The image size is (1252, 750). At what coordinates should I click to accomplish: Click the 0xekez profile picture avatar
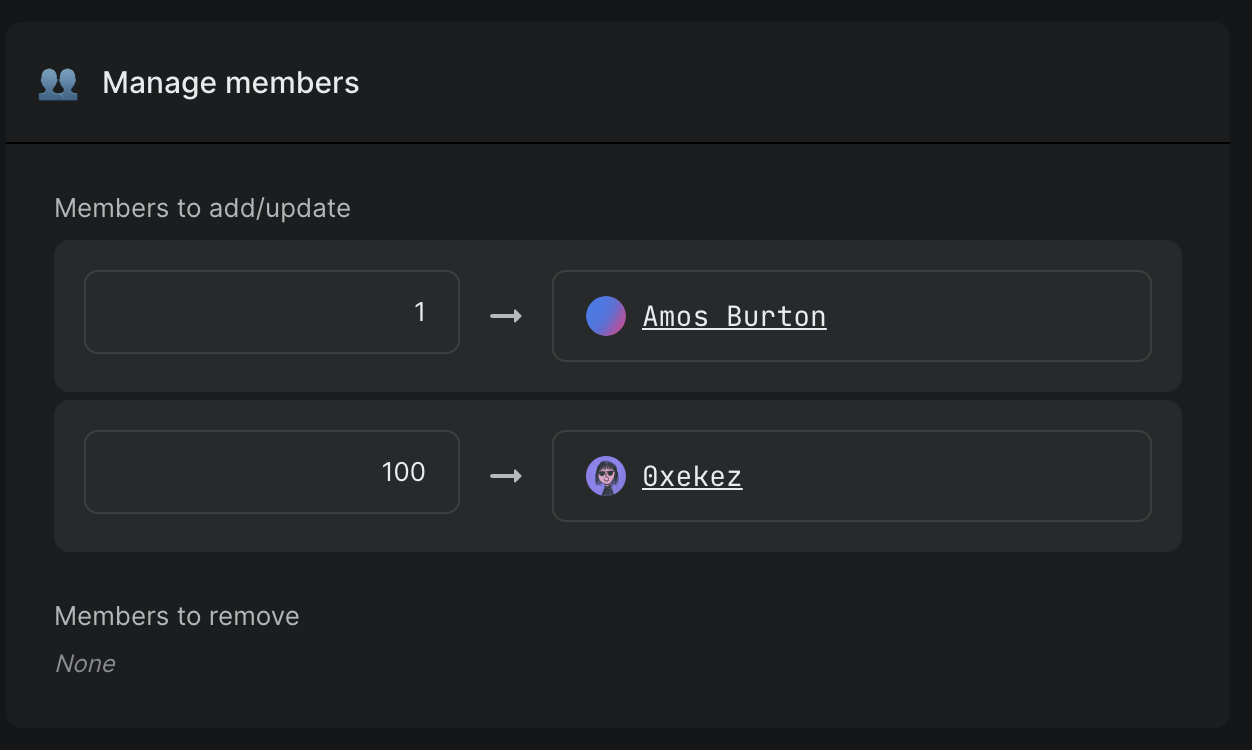[x=605, y=476]
